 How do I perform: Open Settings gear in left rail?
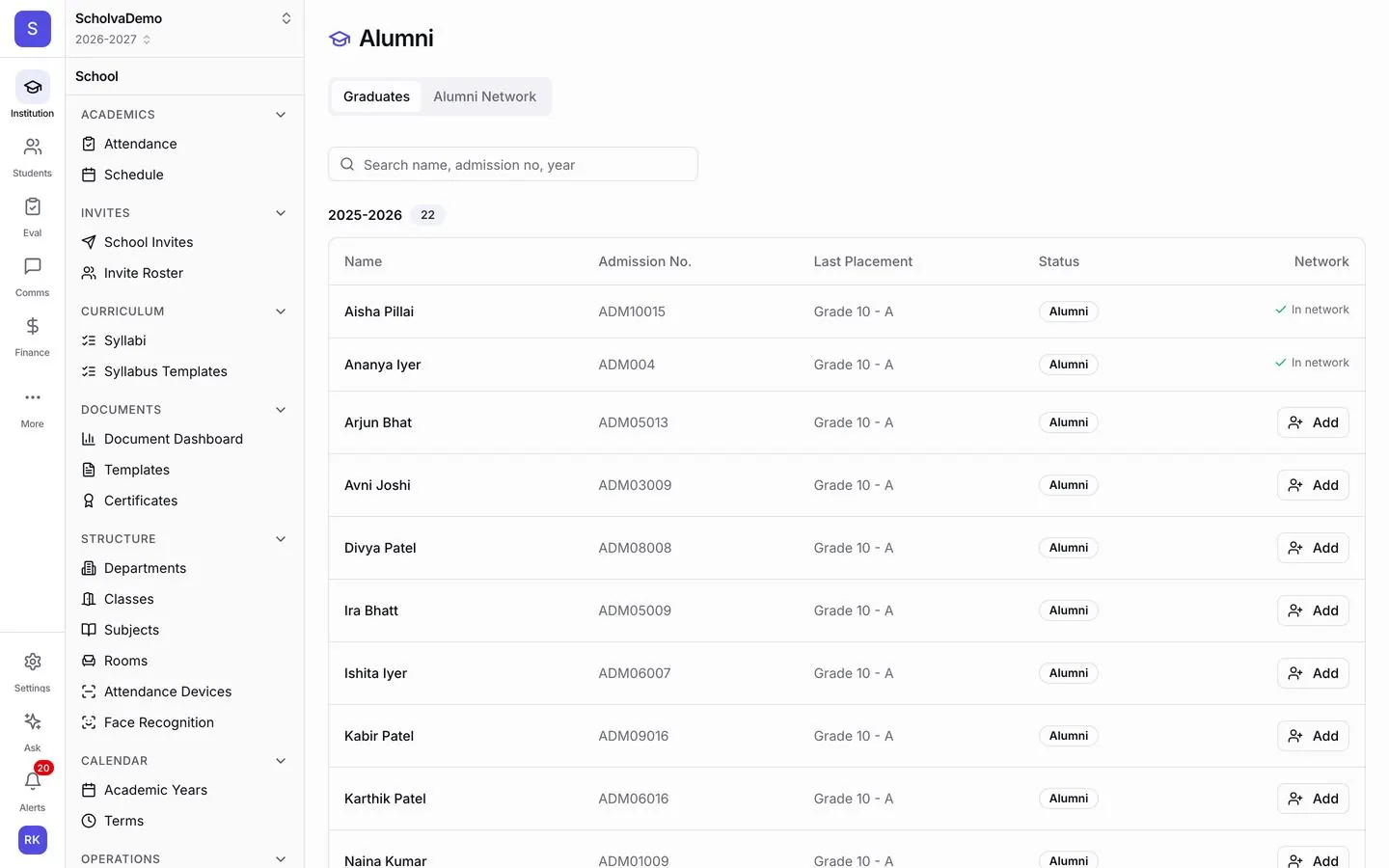[x=32, y=663]
